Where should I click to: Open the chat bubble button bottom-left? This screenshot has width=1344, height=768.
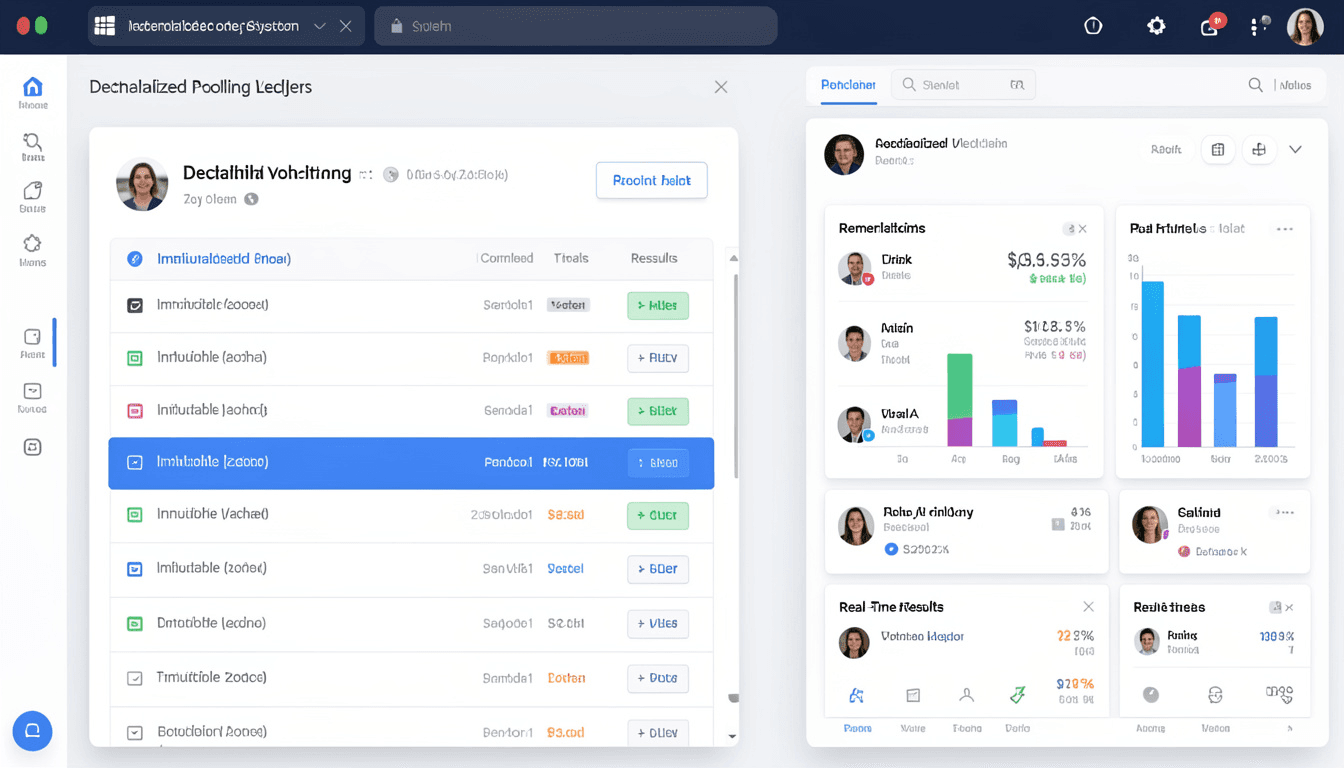pyautogui.click(x=32, y=731)
